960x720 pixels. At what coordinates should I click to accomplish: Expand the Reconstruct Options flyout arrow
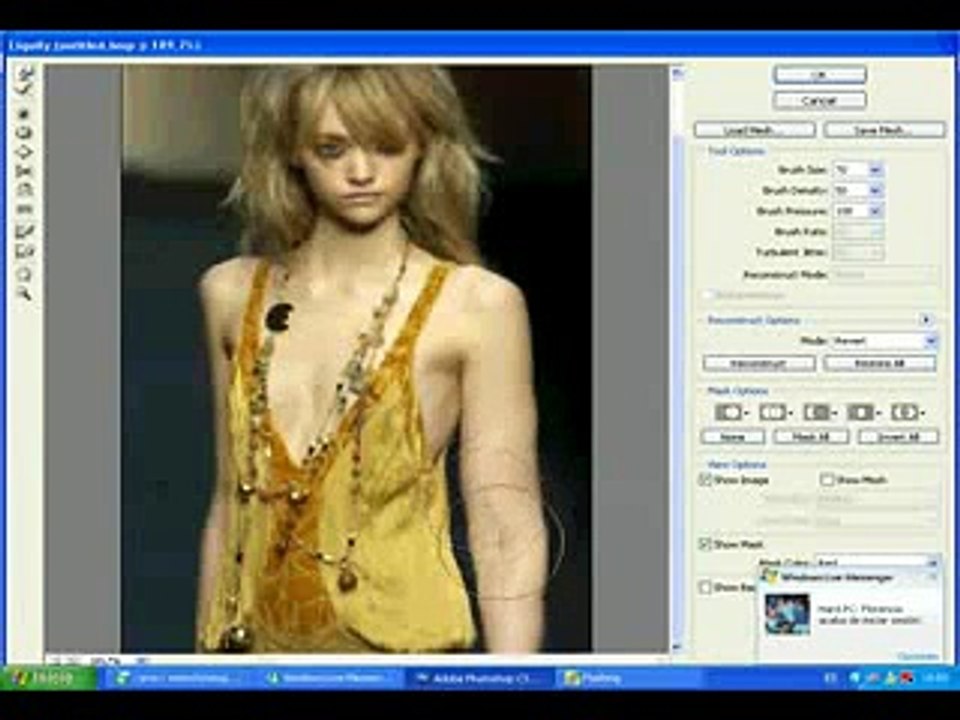[x=926, y=320]
